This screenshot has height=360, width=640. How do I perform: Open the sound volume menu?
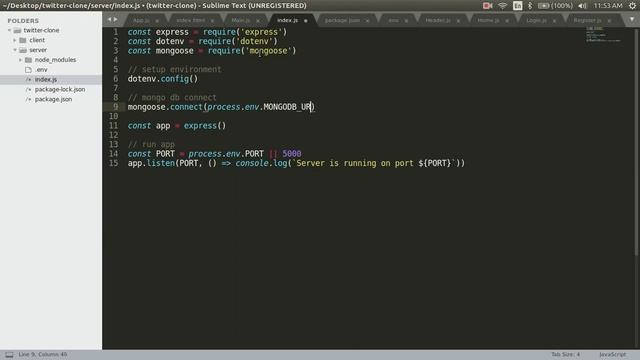[x=582, y=6]
